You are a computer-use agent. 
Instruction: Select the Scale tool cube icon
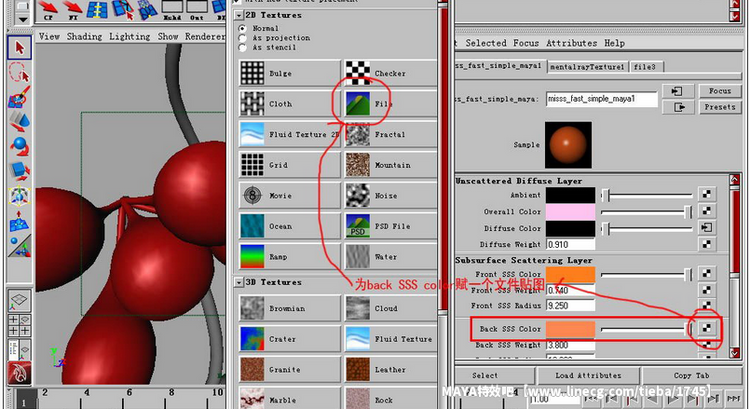pyautogui.click(x=19, y=171)
